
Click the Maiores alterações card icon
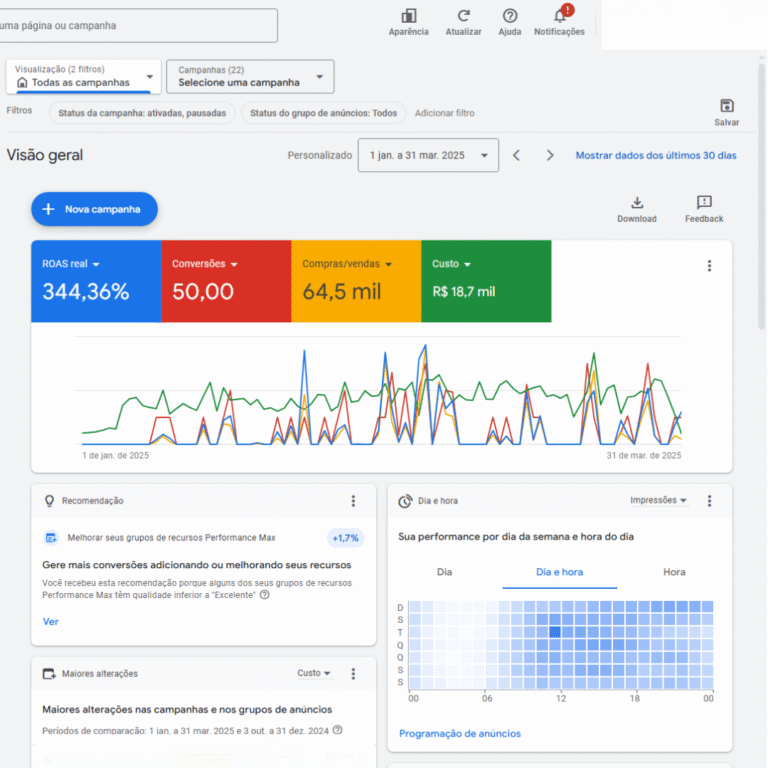pos(49,673)
